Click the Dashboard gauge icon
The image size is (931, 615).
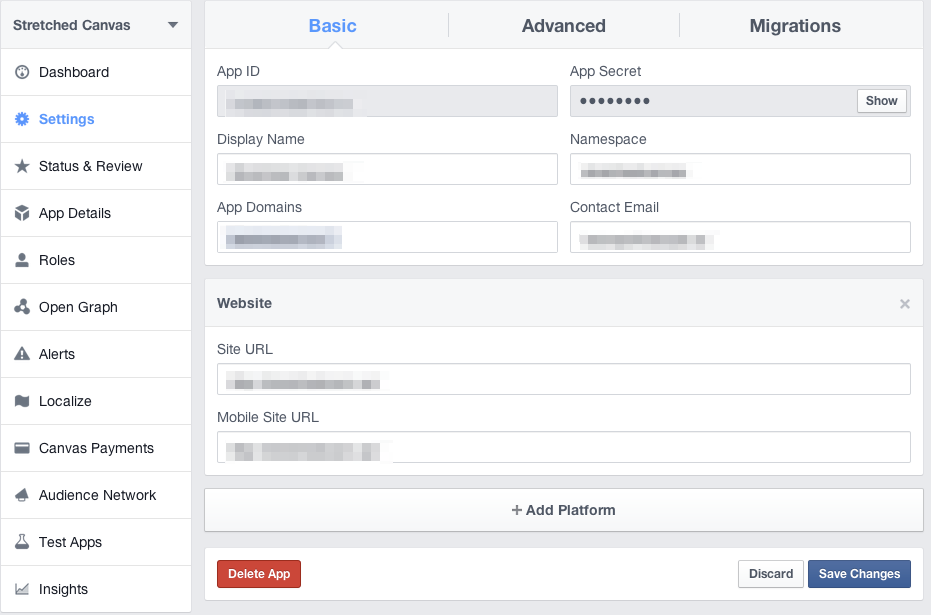[x=22, y=72]
